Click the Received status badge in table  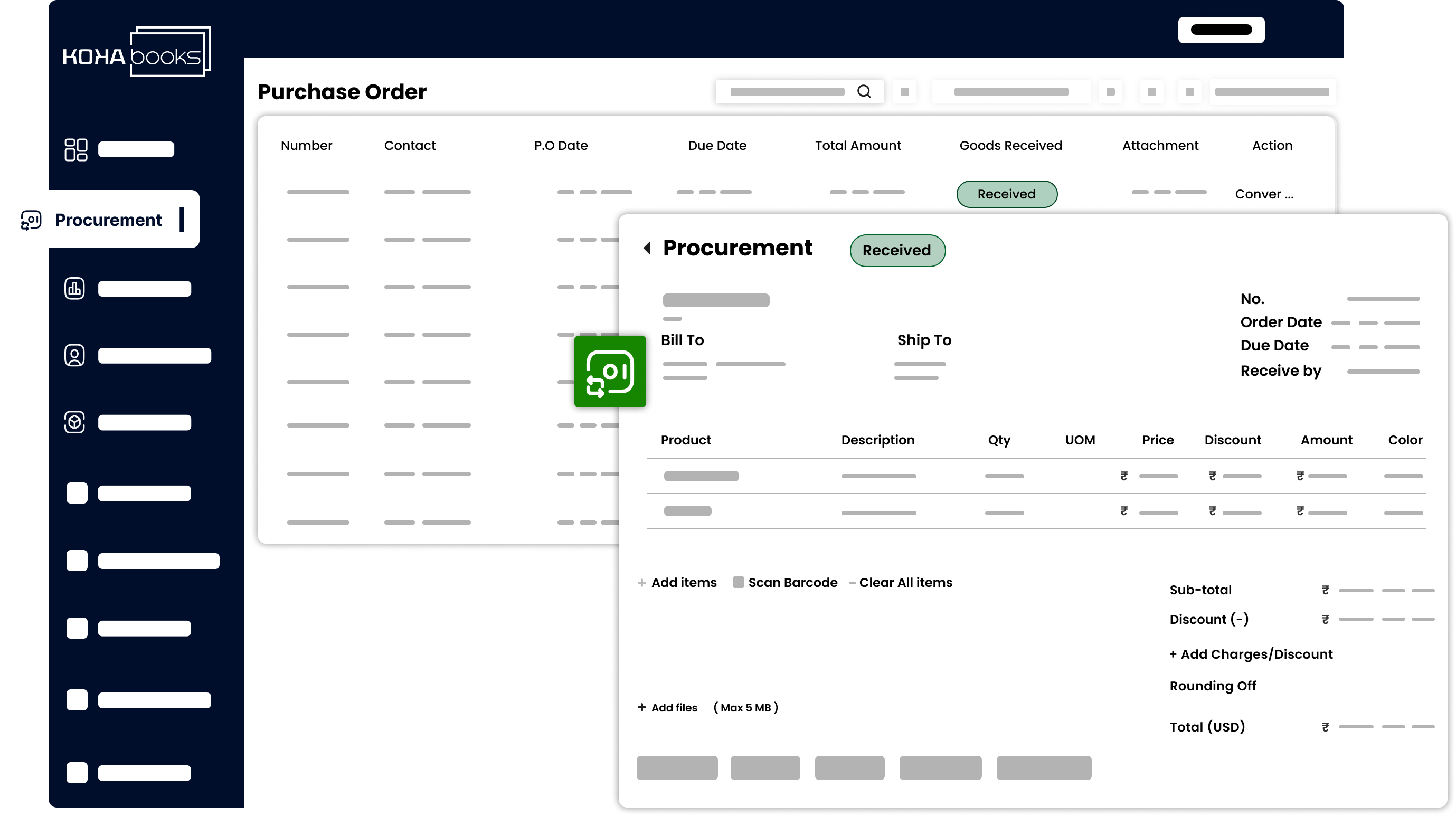pyautogui.click(x=1006, y=194)
